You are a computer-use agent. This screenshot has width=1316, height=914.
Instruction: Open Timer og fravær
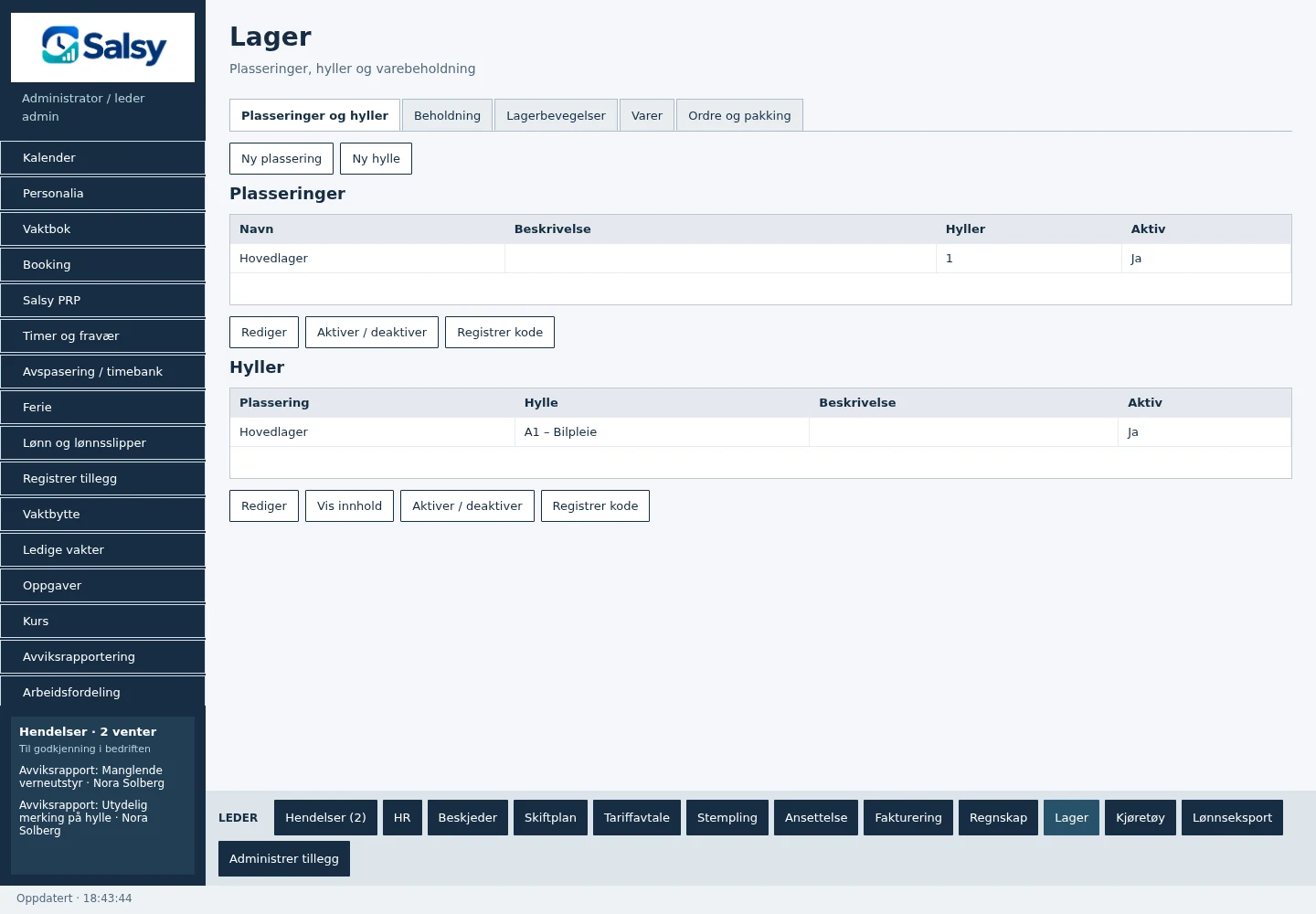pos(102,335)
